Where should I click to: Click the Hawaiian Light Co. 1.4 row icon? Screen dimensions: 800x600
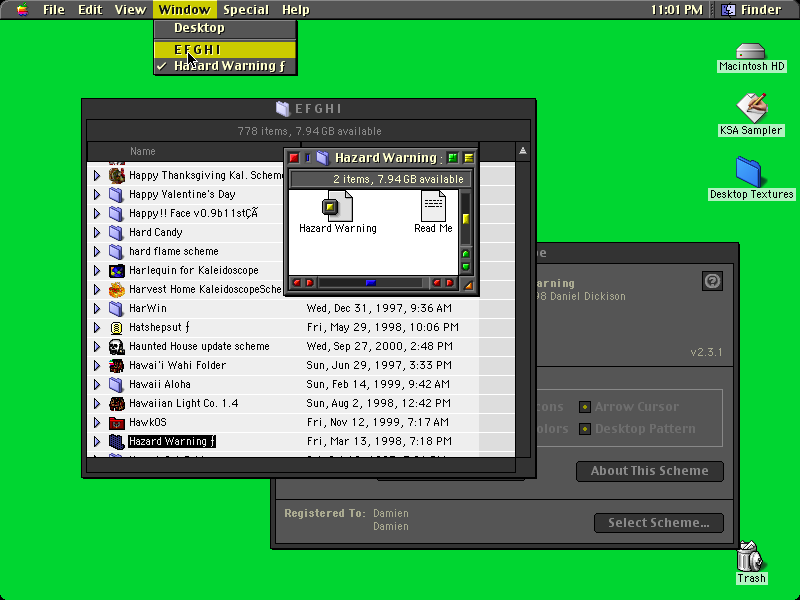pos(116,404)
